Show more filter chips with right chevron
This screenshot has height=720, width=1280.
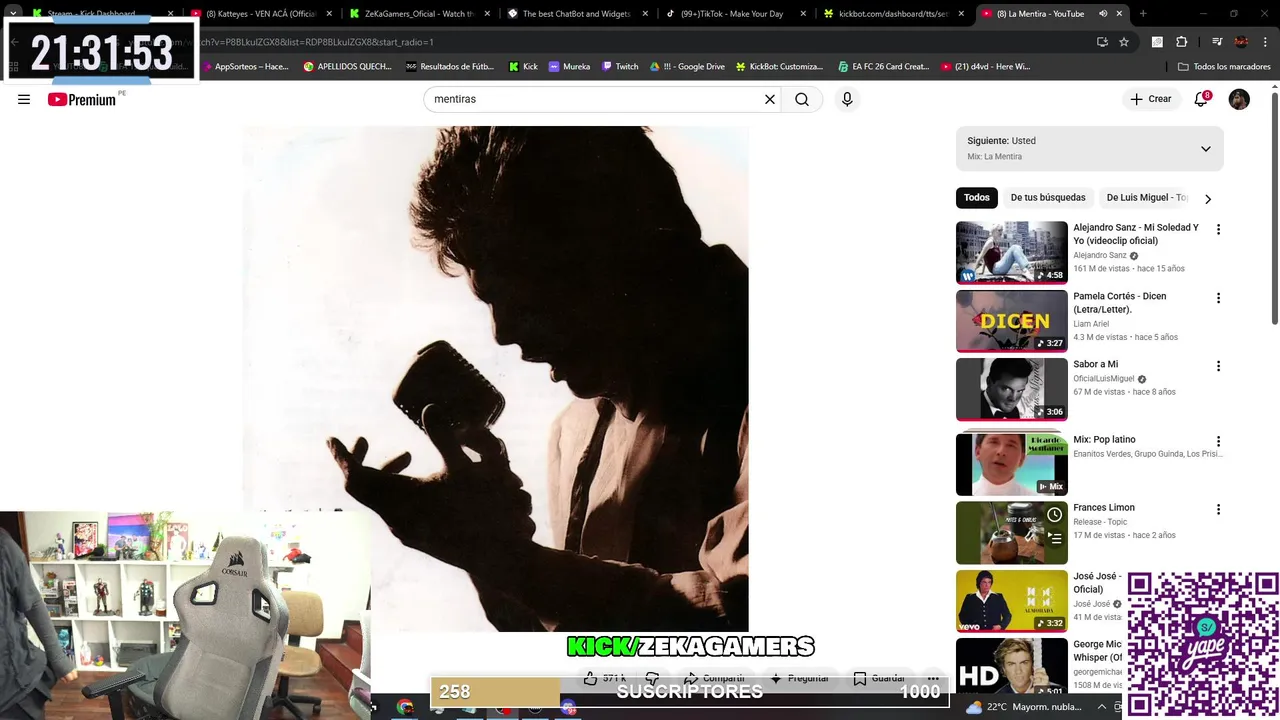(1208, 199)
